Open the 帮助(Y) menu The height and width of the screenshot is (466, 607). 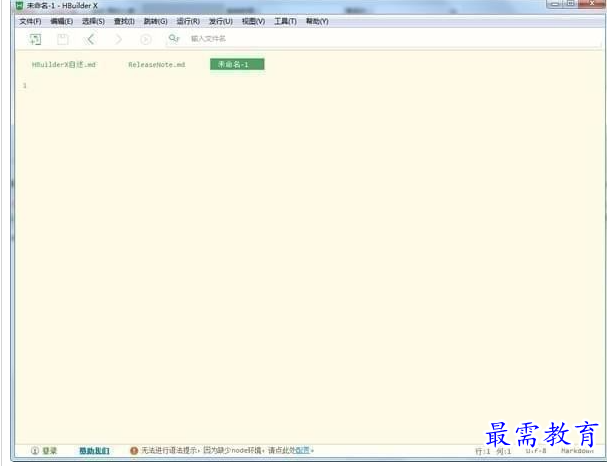click(317, 21)
